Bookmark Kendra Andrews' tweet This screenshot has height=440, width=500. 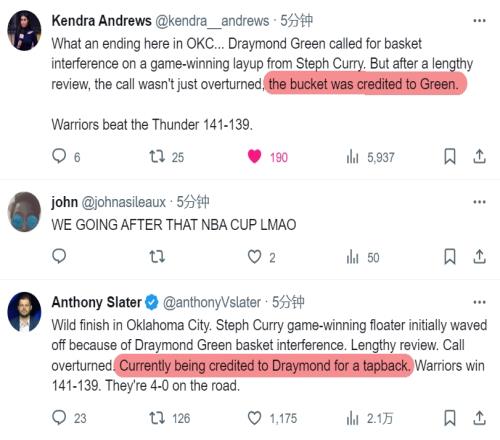click(450, 156)
